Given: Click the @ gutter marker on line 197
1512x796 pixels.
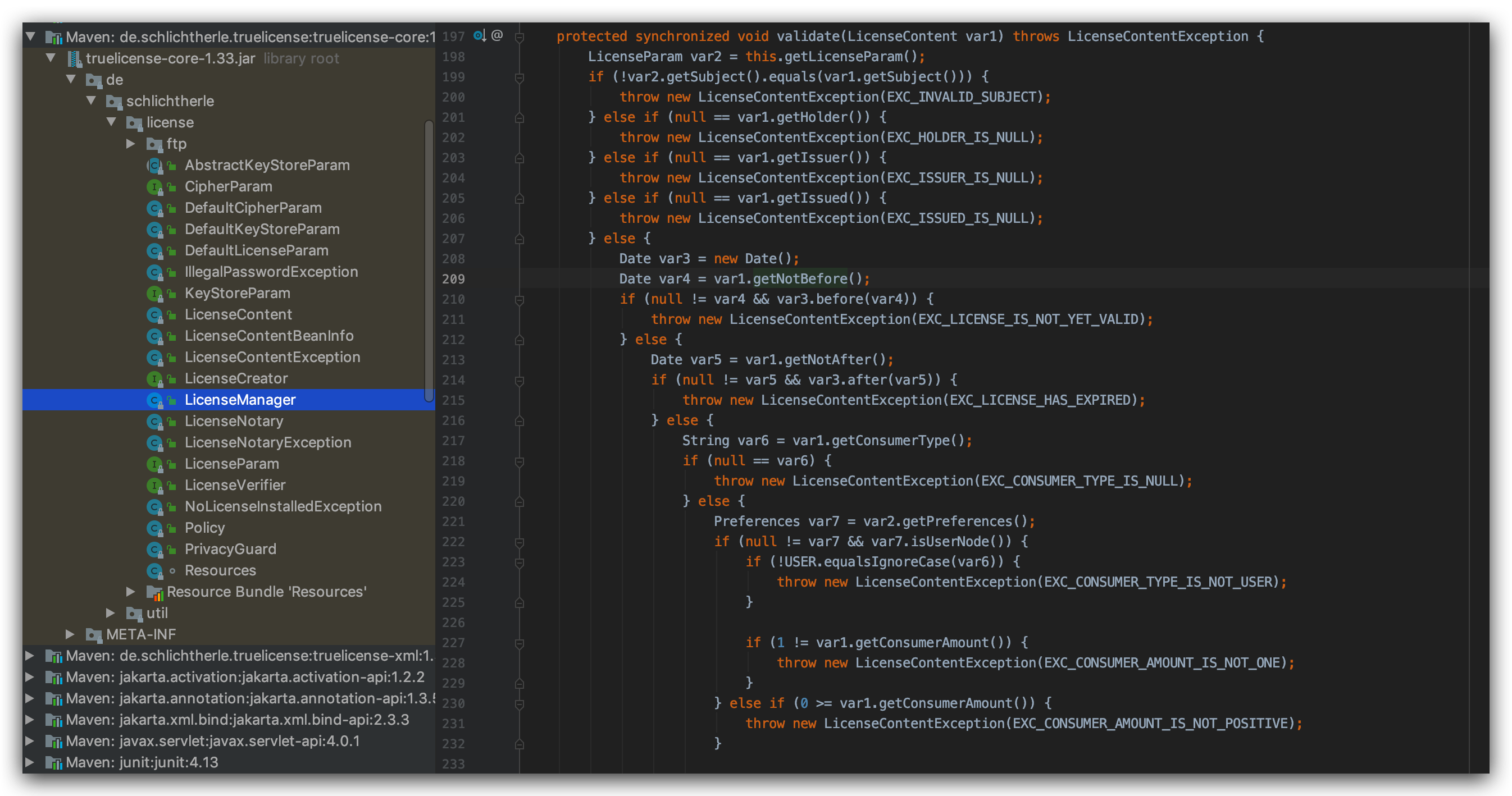Looking at the screenshot, I should (497, 36).
